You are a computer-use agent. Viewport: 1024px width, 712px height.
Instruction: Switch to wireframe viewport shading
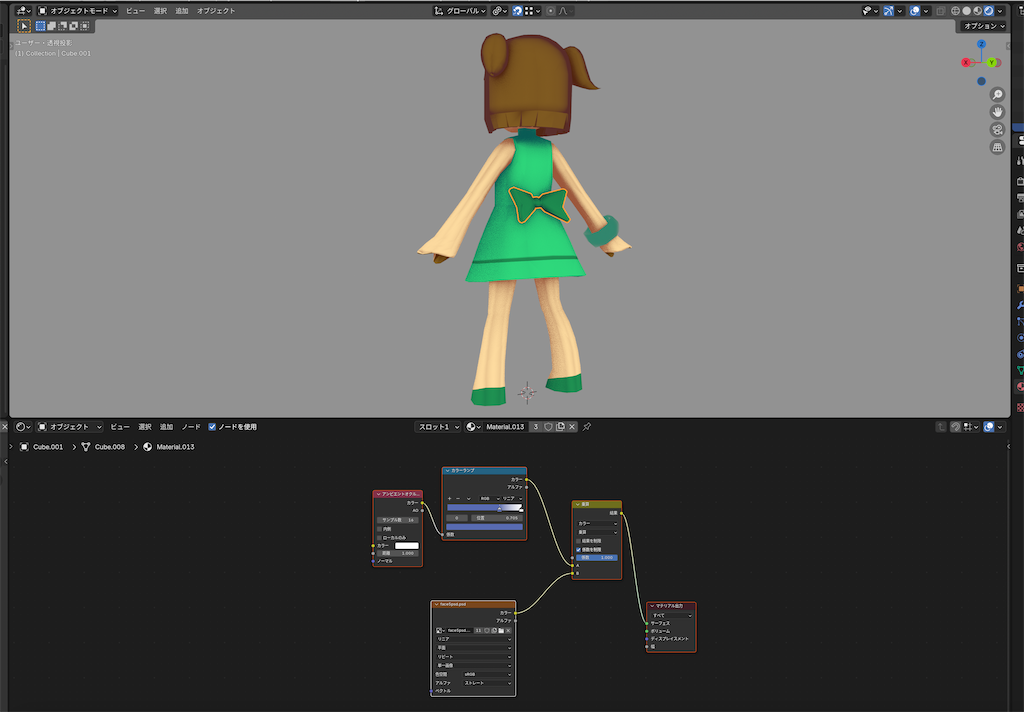955,10
